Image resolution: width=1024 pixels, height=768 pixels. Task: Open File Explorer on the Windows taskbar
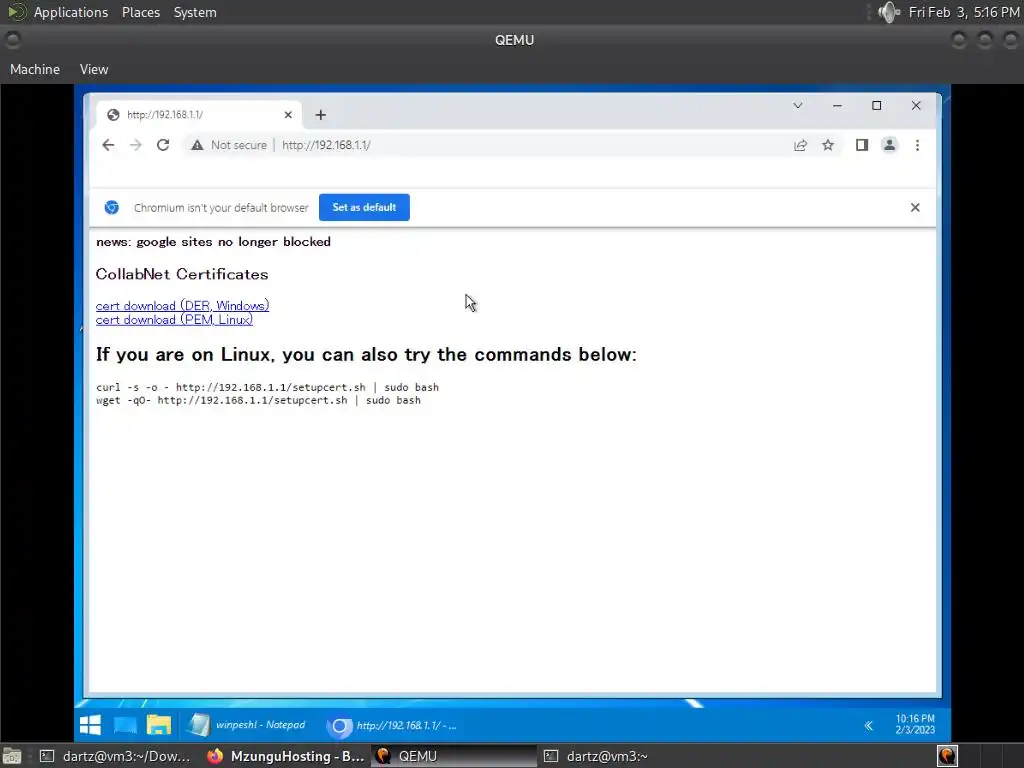159,725
